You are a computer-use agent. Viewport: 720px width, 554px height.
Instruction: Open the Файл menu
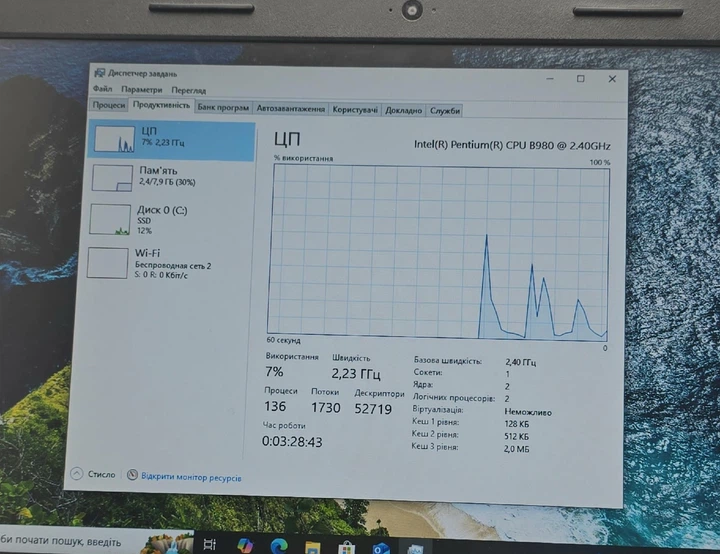102,88
